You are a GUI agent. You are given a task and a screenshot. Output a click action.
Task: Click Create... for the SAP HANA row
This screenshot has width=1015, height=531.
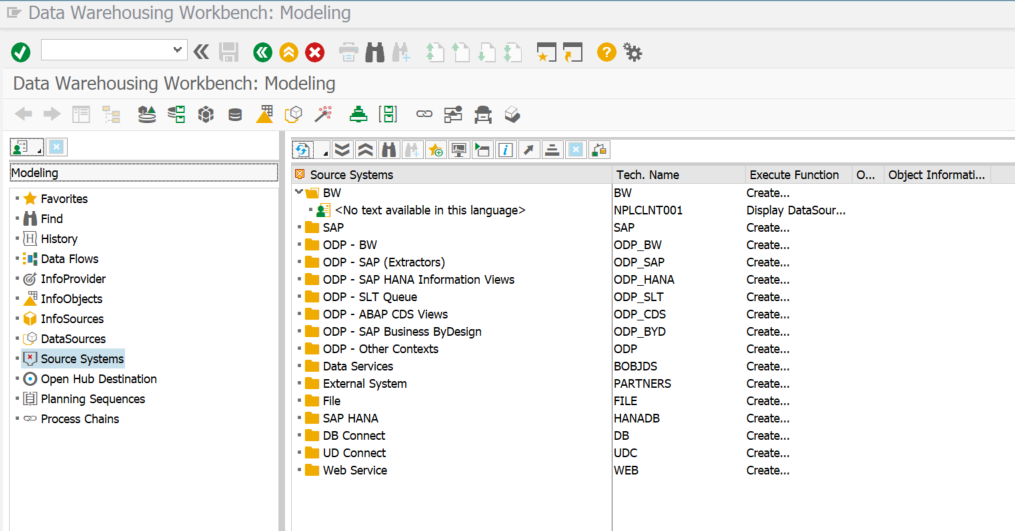(x=768, y=418)
